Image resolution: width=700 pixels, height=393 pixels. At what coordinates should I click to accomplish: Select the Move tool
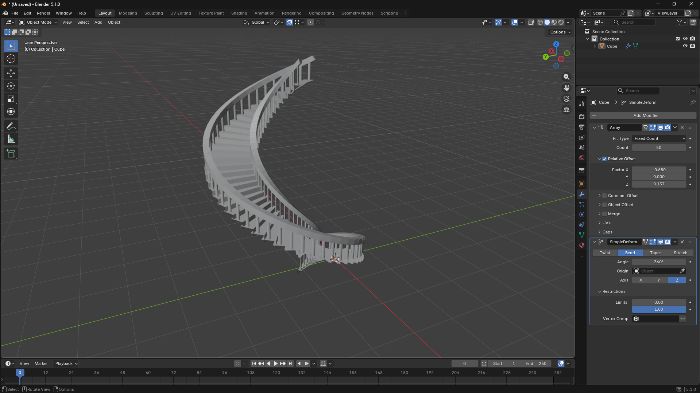click(11, 72)
